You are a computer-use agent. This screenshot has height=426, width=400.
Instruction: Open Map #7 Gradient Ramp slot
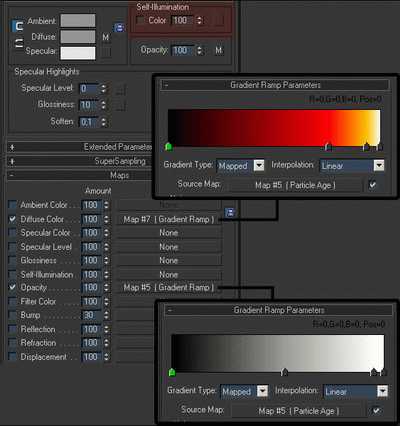[169, 219]
